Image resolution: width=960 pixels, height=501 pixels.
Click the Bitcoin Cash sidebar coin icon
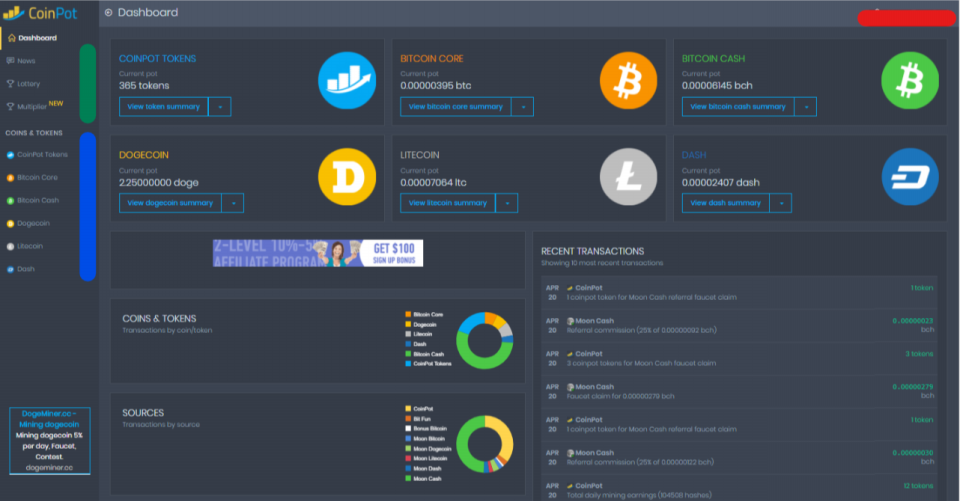[x=10, y=200]
